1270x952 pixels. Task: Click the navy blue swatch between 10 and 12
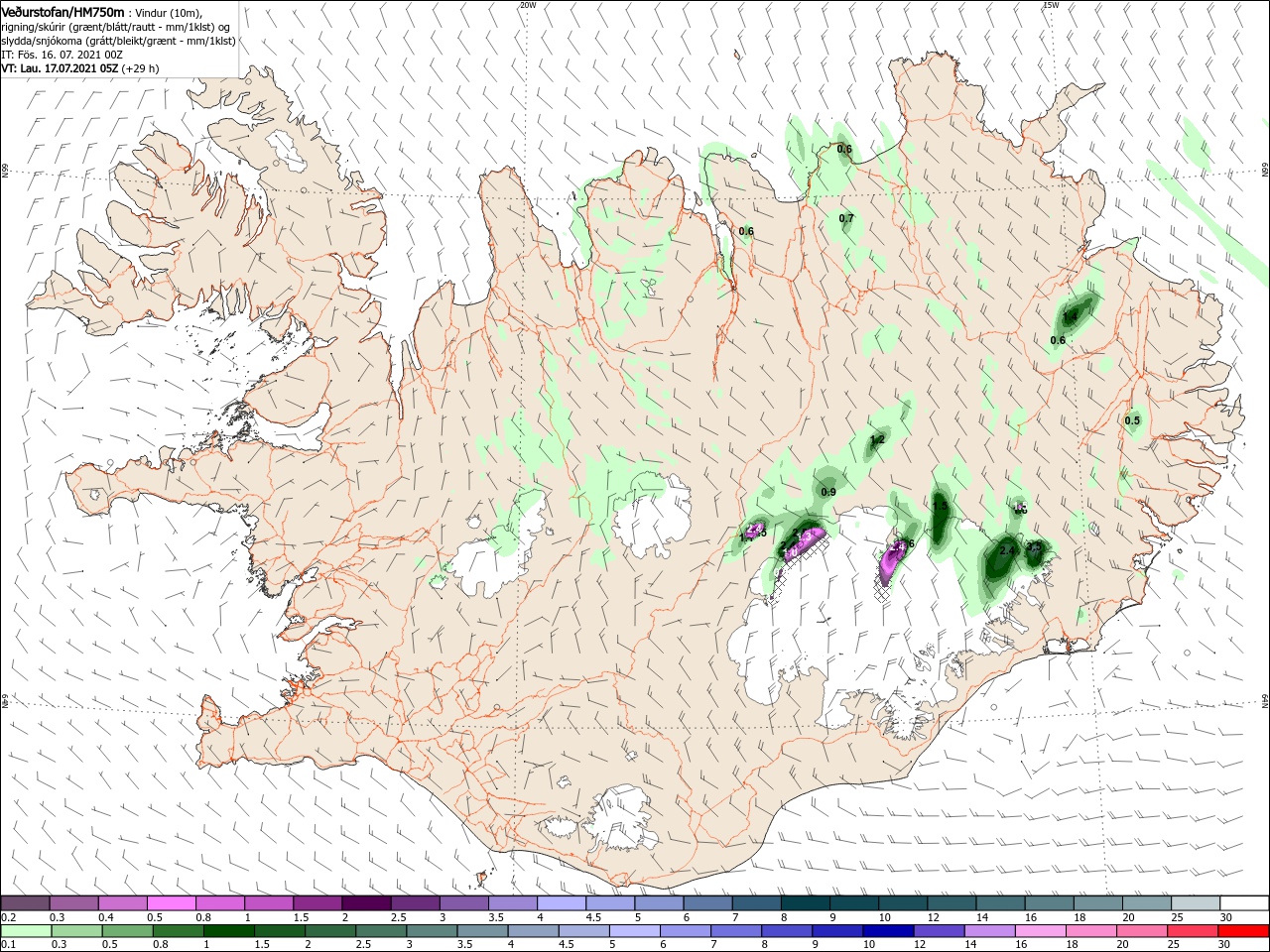coord(888,931)
